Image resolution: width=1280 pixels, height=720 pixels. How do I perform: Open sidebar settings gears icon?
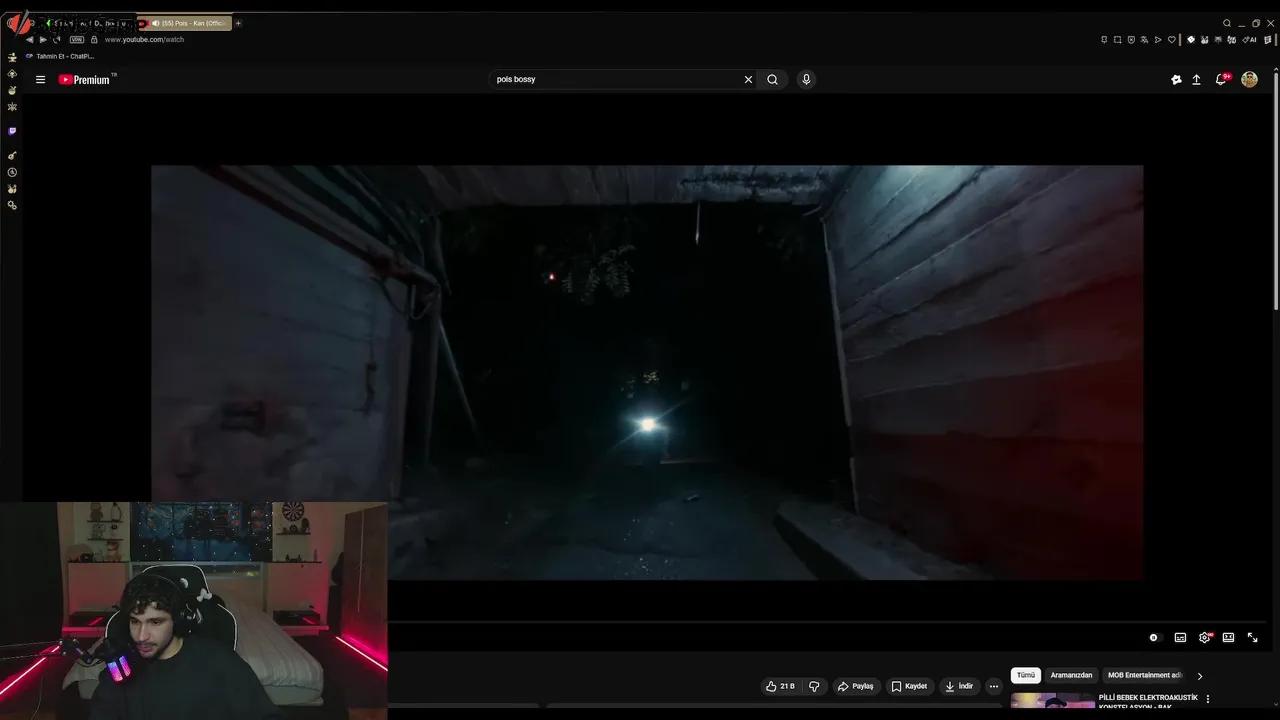click(x=12, y=205)
